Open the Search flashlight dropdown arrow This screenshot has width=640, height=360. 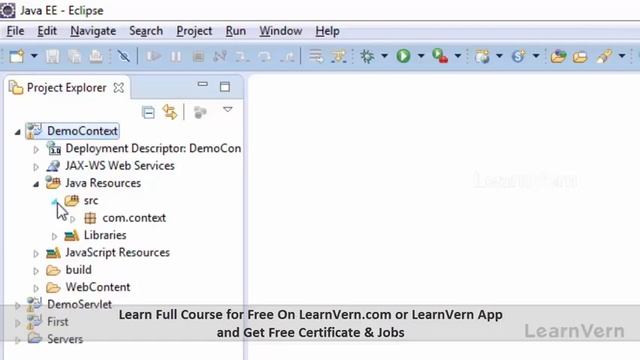pyautogui.click(x=621, y=56)
